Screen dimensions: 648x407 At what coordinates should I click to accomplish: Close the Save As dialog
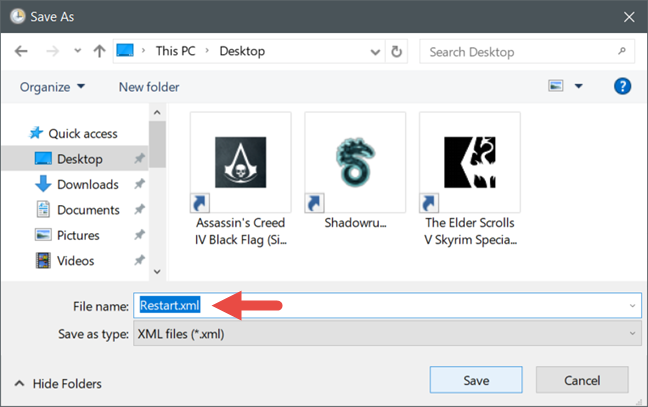tap(629, 17)
